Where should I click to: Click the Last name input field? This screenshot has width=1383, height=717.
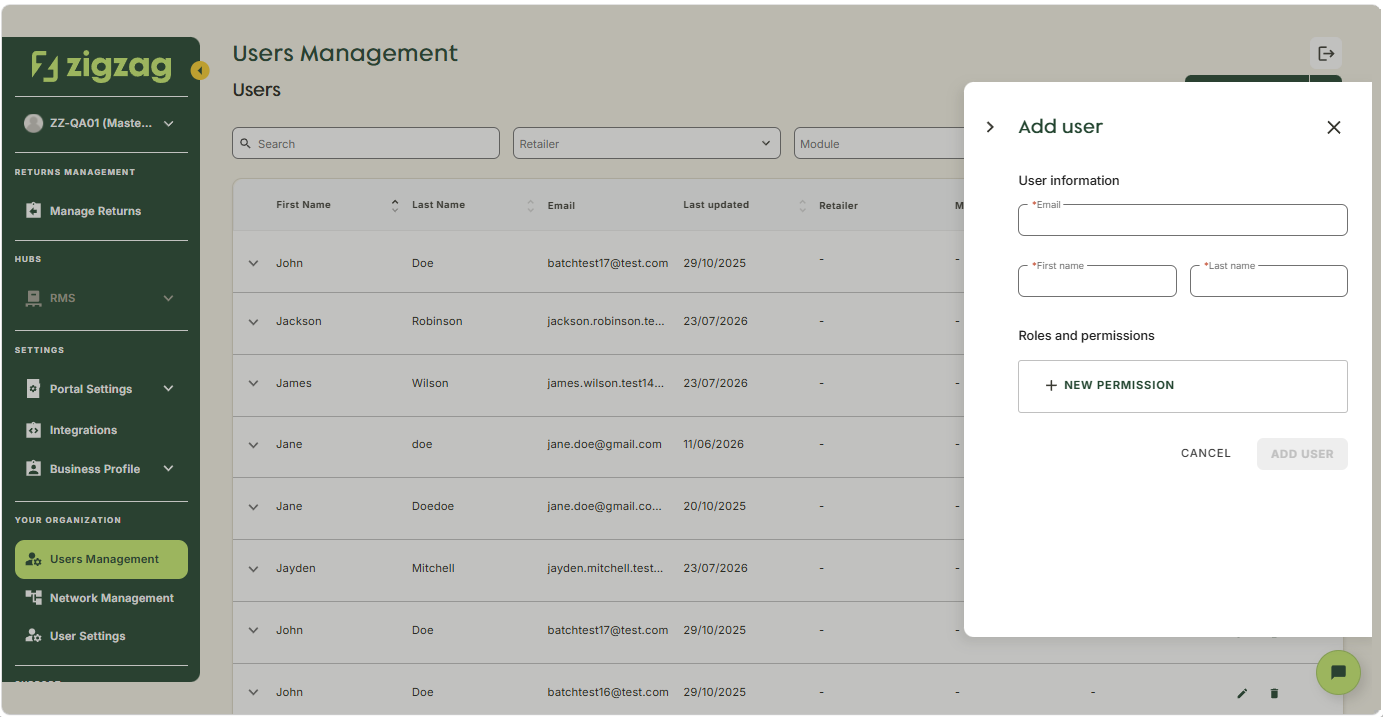pyautogui.click(x=1269, y=281)
